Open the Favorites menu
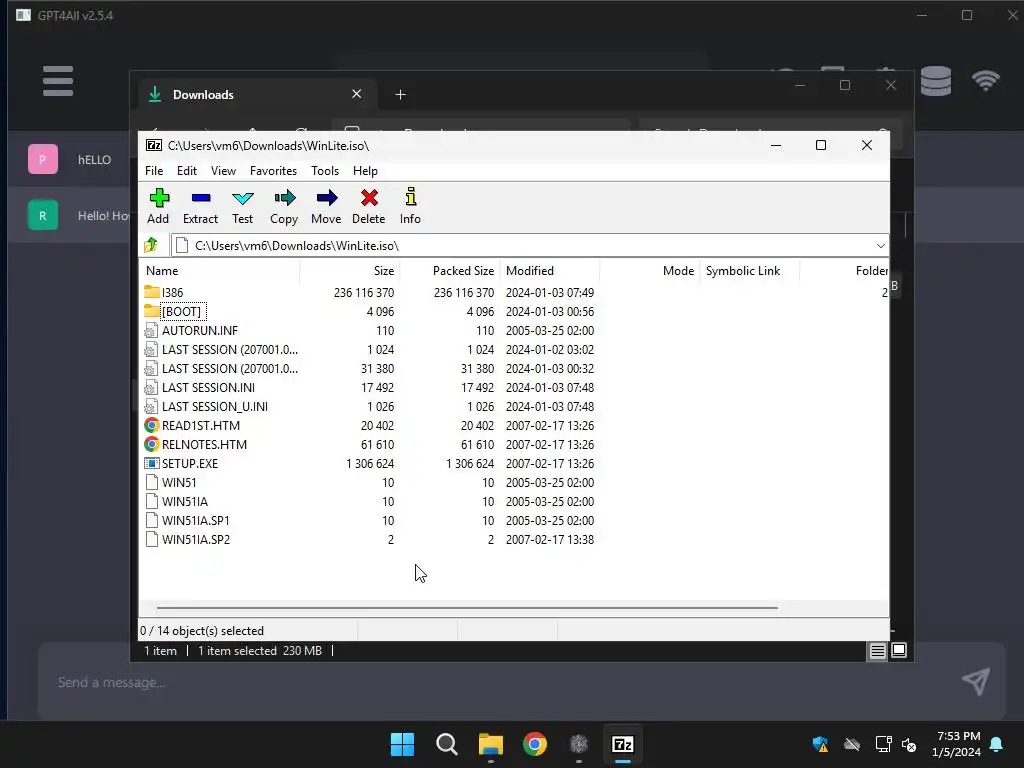The height and width of the screenshot is (768, 1024). (x=274, y=170)
